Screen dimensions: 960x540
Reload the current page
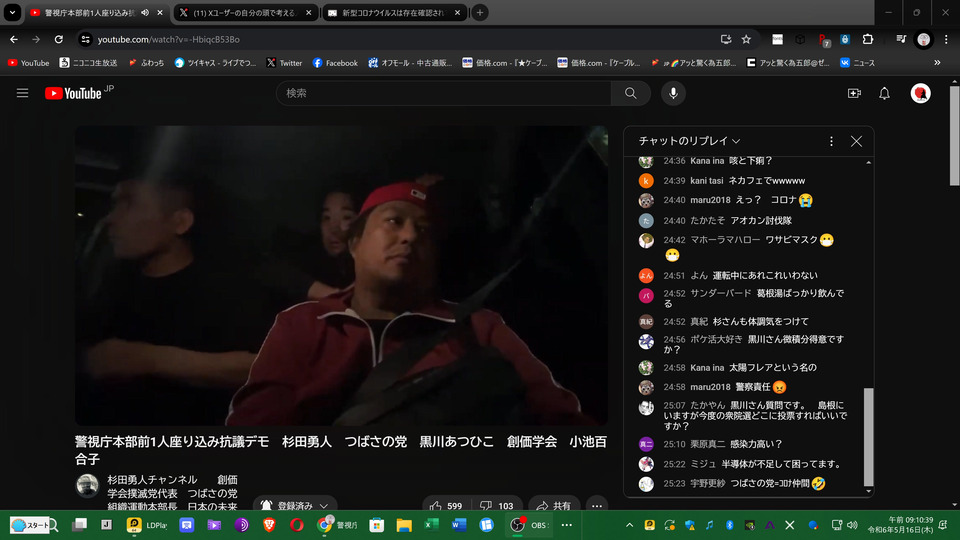tap(59, 39)
